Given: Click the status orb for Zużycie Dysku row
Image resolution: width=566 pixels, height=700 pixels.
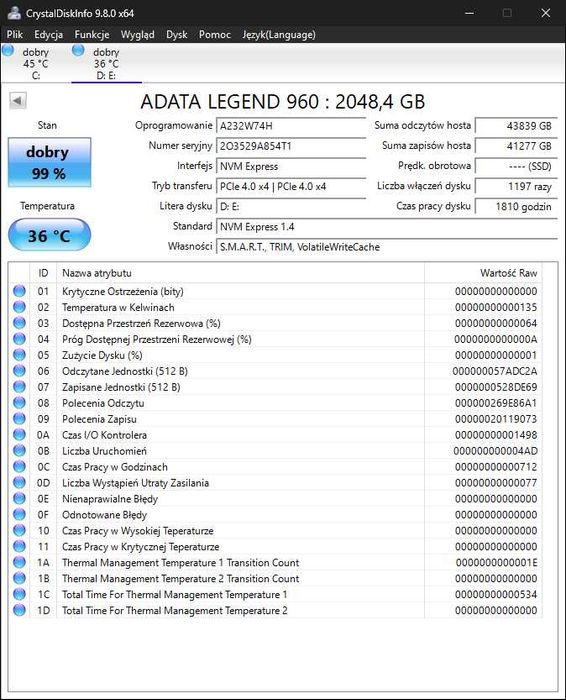Looking at the screenshot, I should coord(19,355).
